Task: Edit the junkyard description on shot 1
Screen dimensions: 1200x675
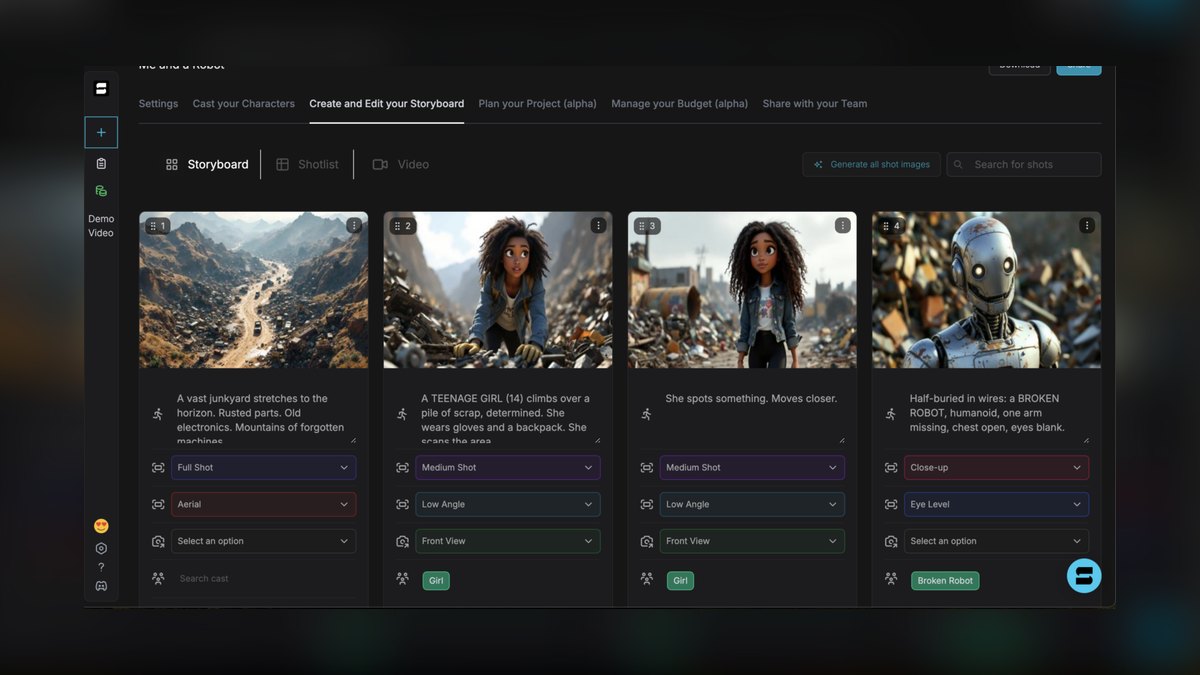Action: point(264,417)
